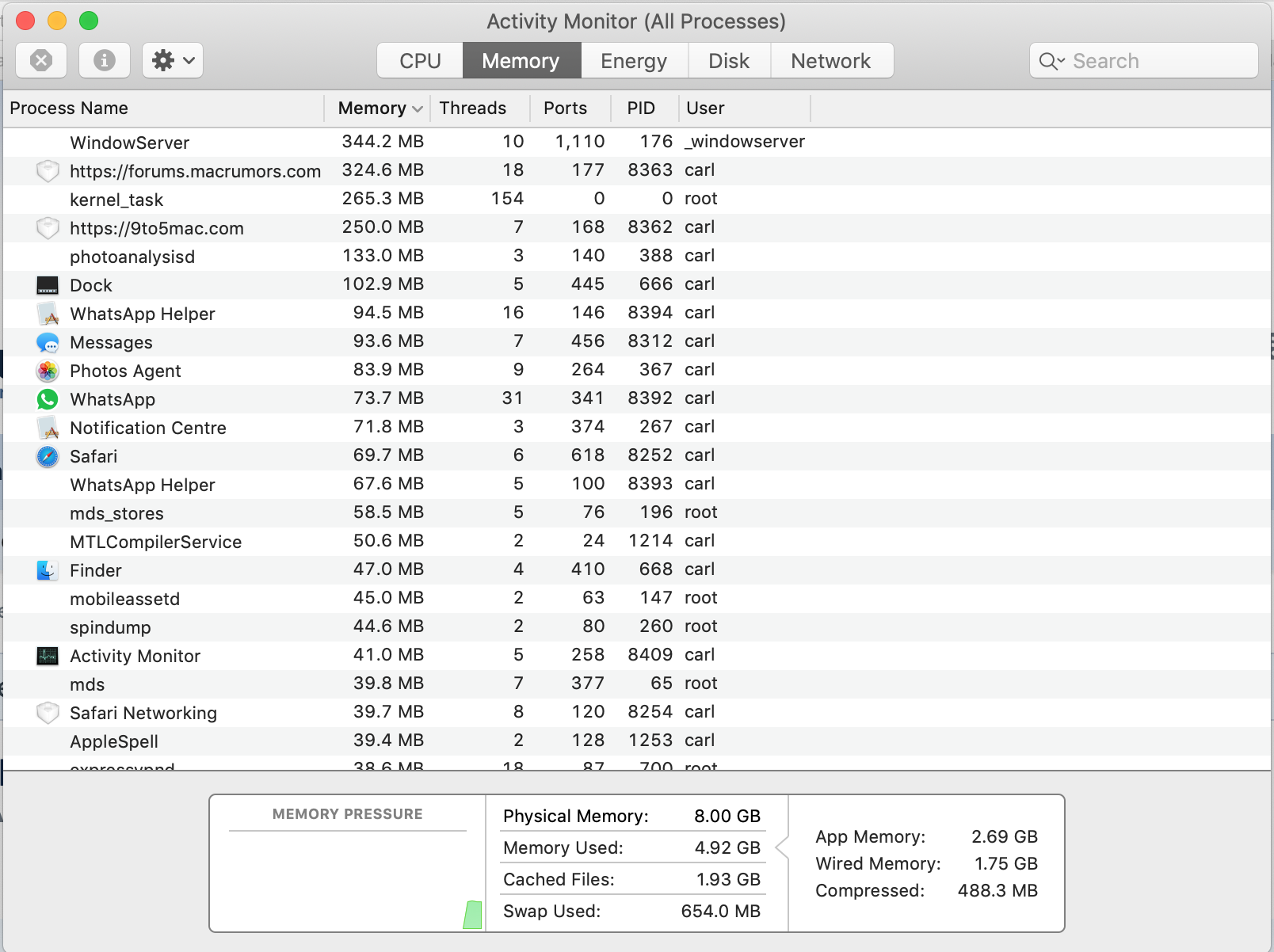Click the MEMORY PRESSURE heading

coord(348,814)
